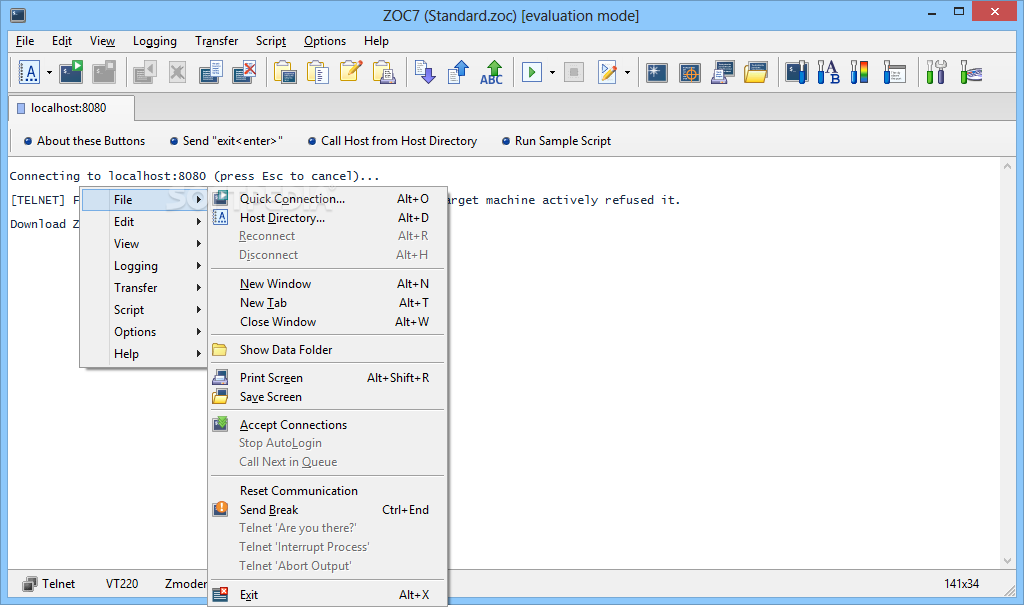Click the Paste clipboard toolbar icon

[x=317, y=72]
